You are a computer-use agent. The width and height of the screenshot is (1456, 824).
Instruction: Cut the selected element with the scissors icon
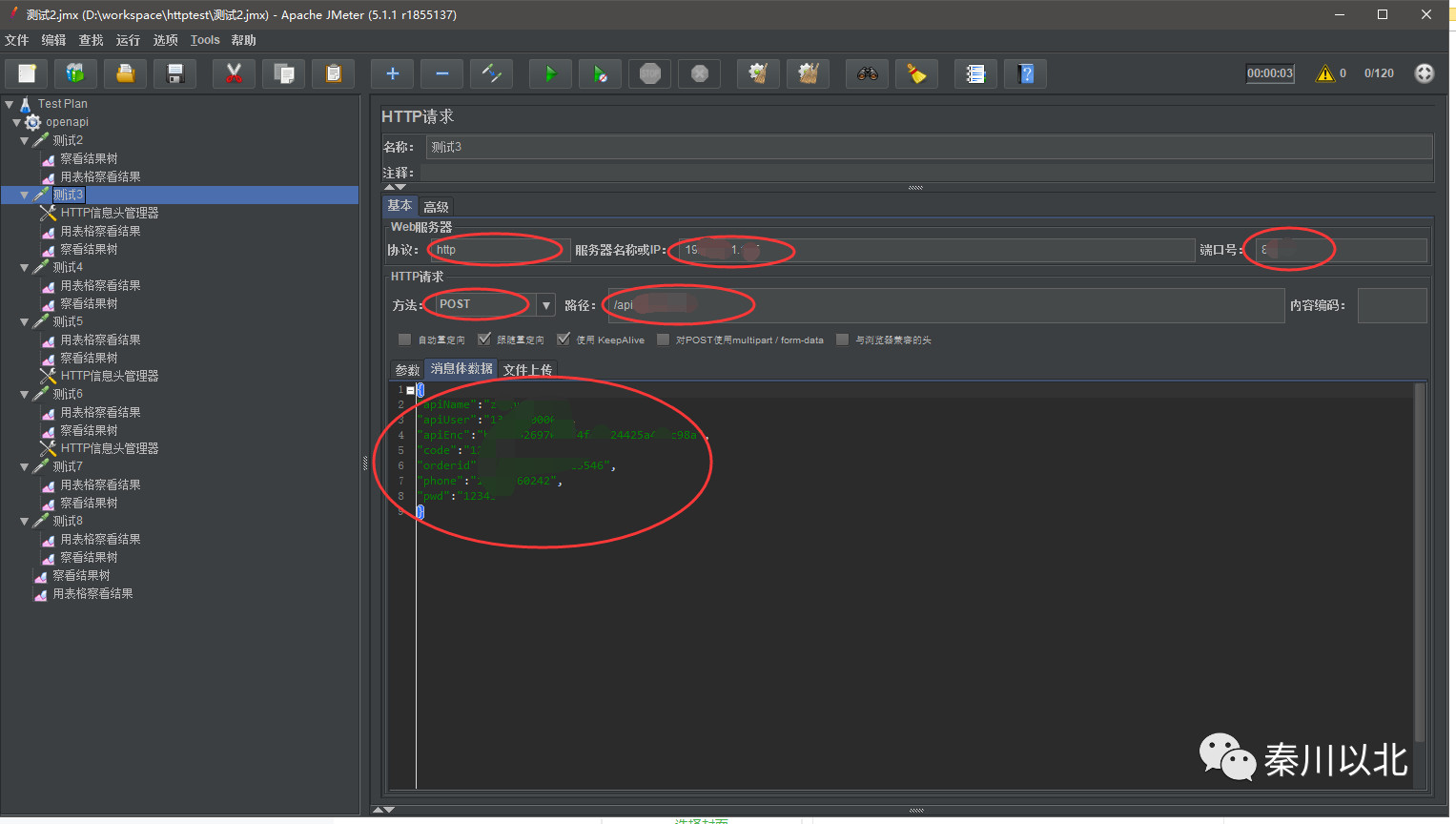tap(234, 73)
